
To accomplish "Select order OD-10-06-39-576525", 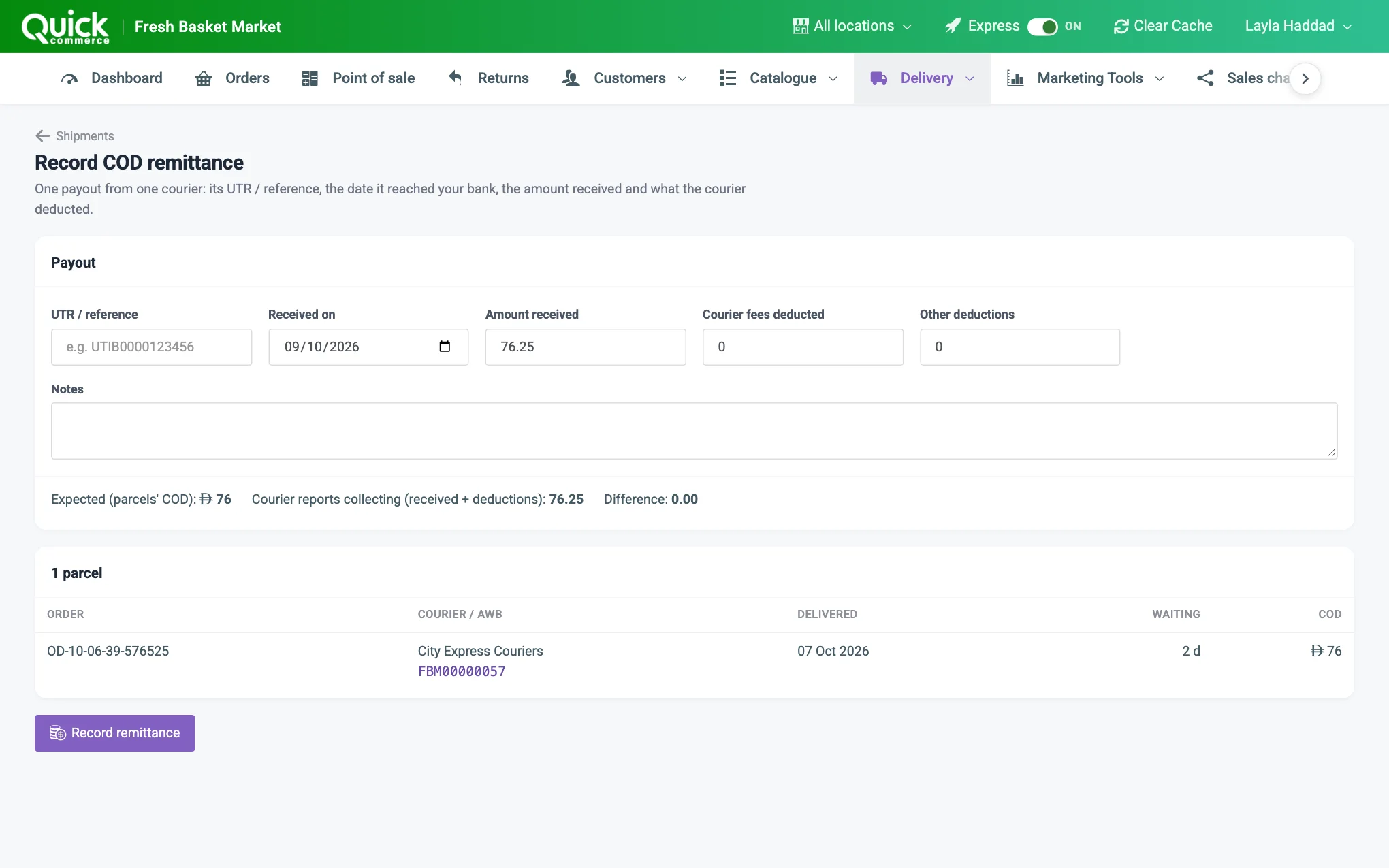I will (x=108, y=651).
